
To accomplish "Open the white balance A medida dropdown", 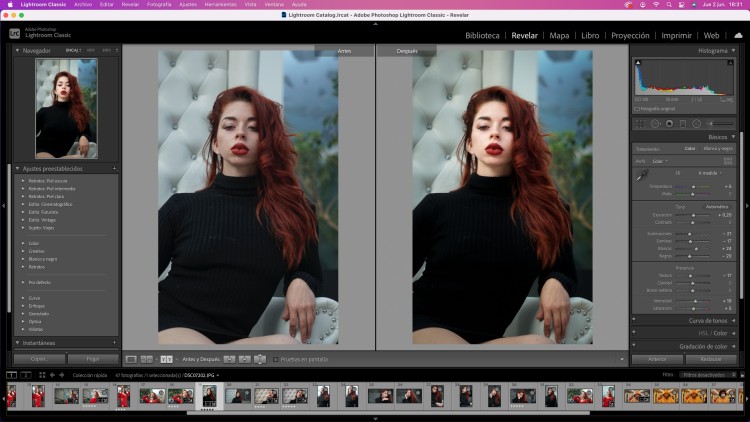I will click(x=710, y=173).
